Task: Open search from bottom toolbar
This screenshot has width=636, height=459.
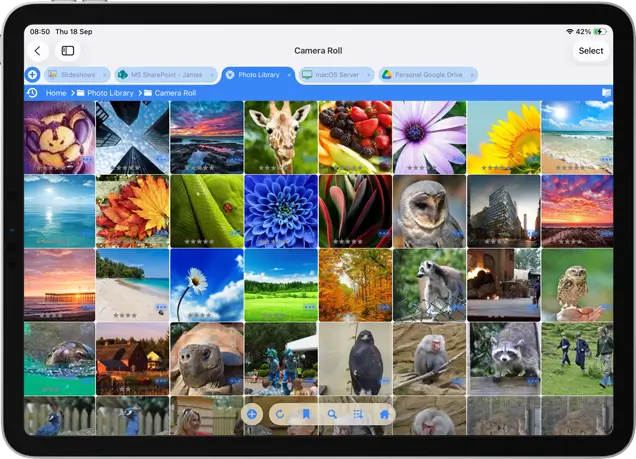Action: (332, 414)
